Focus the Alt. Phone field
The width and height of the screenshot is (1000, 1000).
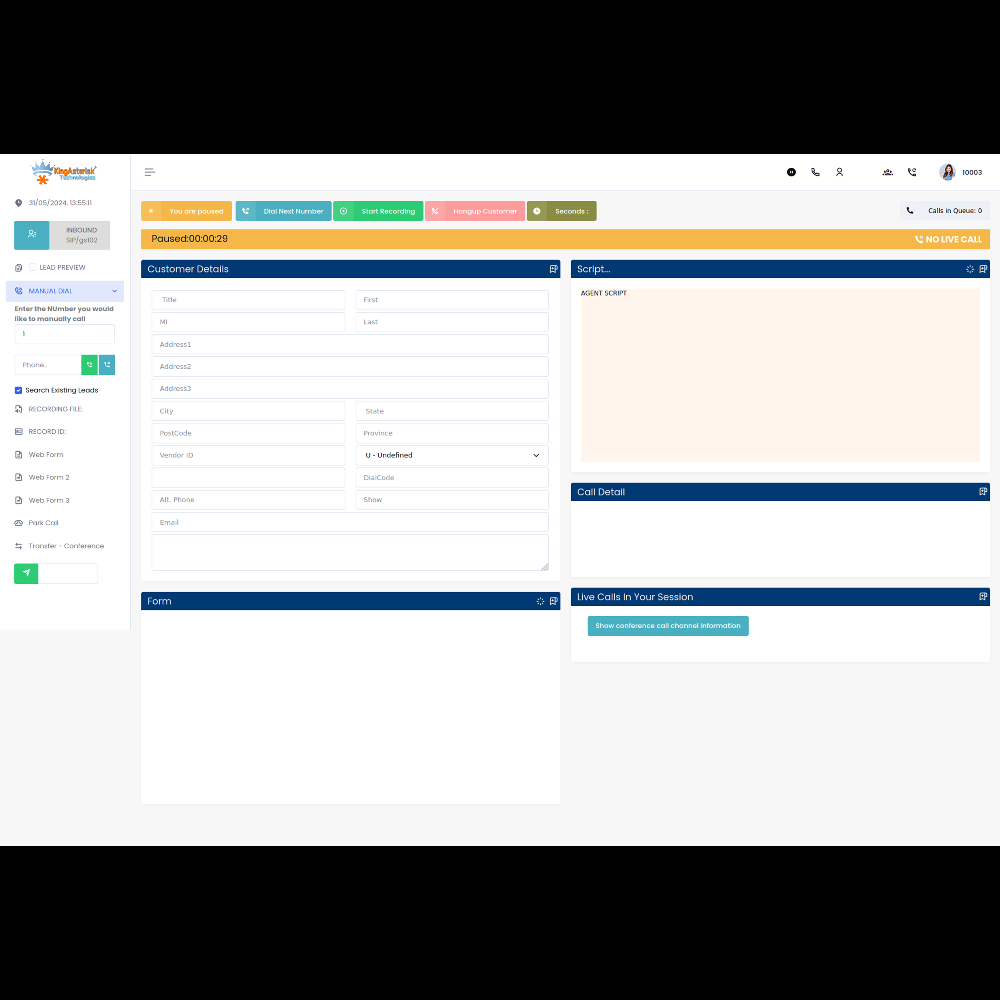tap(248, 500)
